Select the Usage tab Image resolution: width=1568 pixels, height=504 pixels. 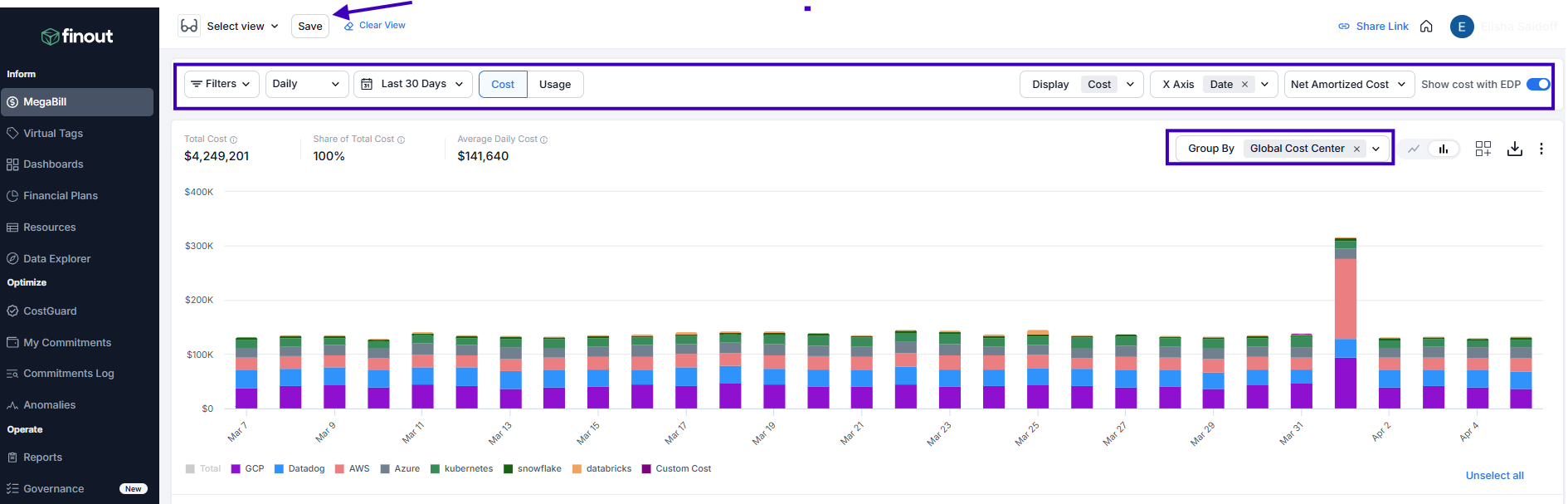pos(555,84)
